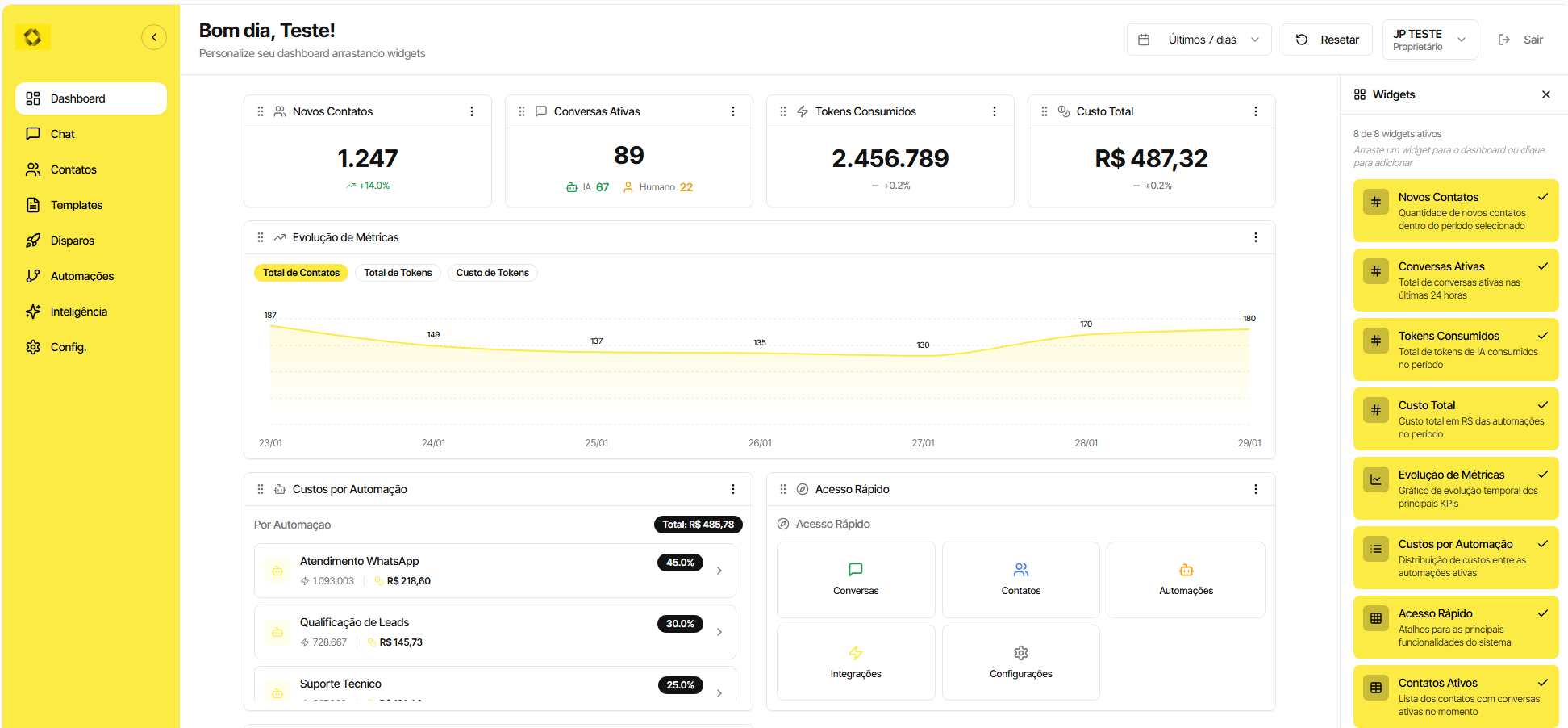Click the Custo Total drag handle
Screen dimensions: 1568x728
pyautogui.click(x=1045, y=111)
